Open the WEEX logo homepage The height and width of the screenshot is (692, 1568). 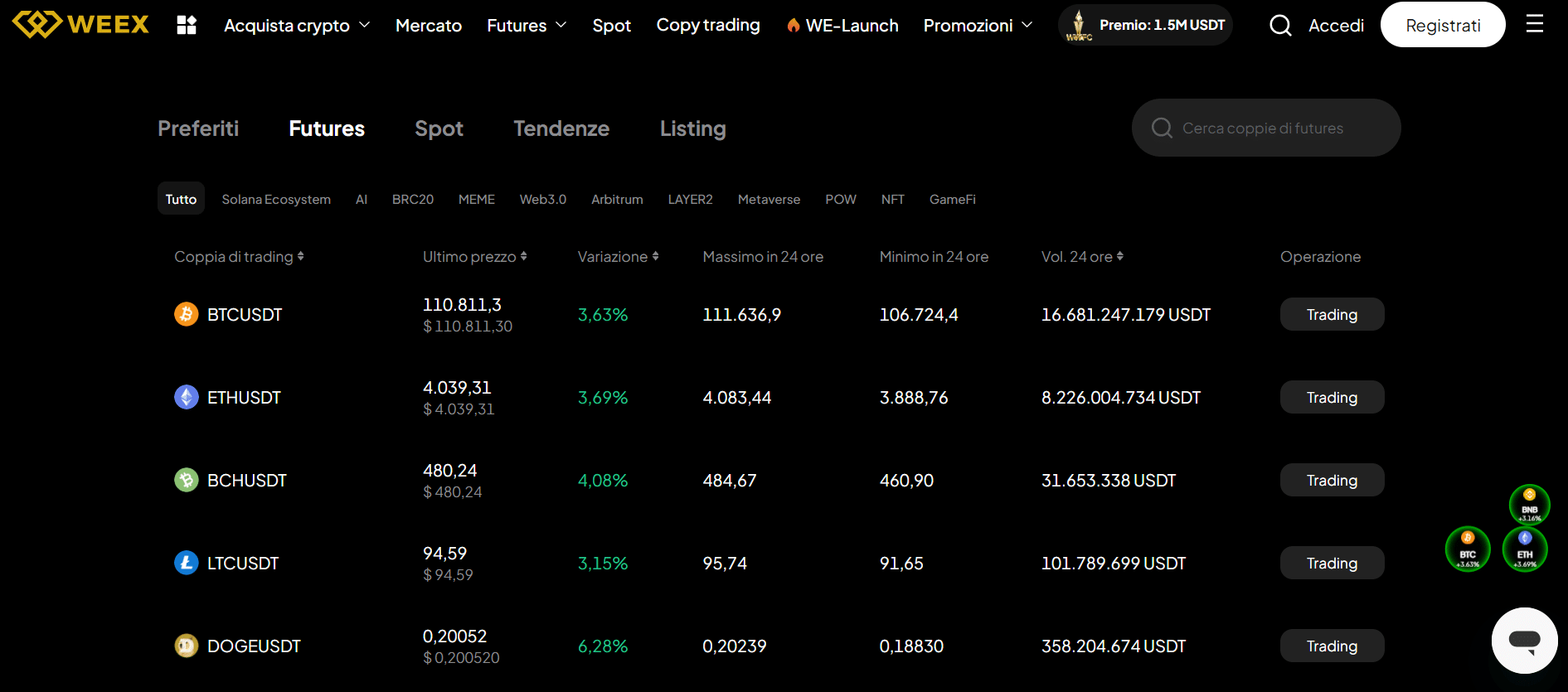(80, 24)
